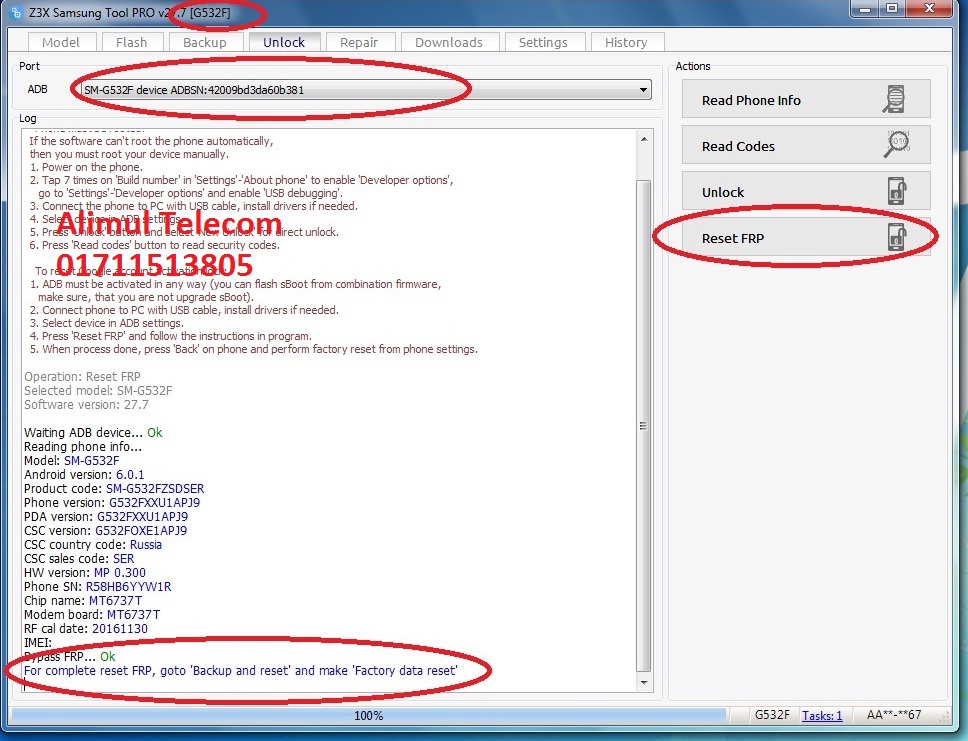Click the phone magnifier icon on Read Phone Info
This screenshot has height=741, width=968.
(x=894, y=99)
